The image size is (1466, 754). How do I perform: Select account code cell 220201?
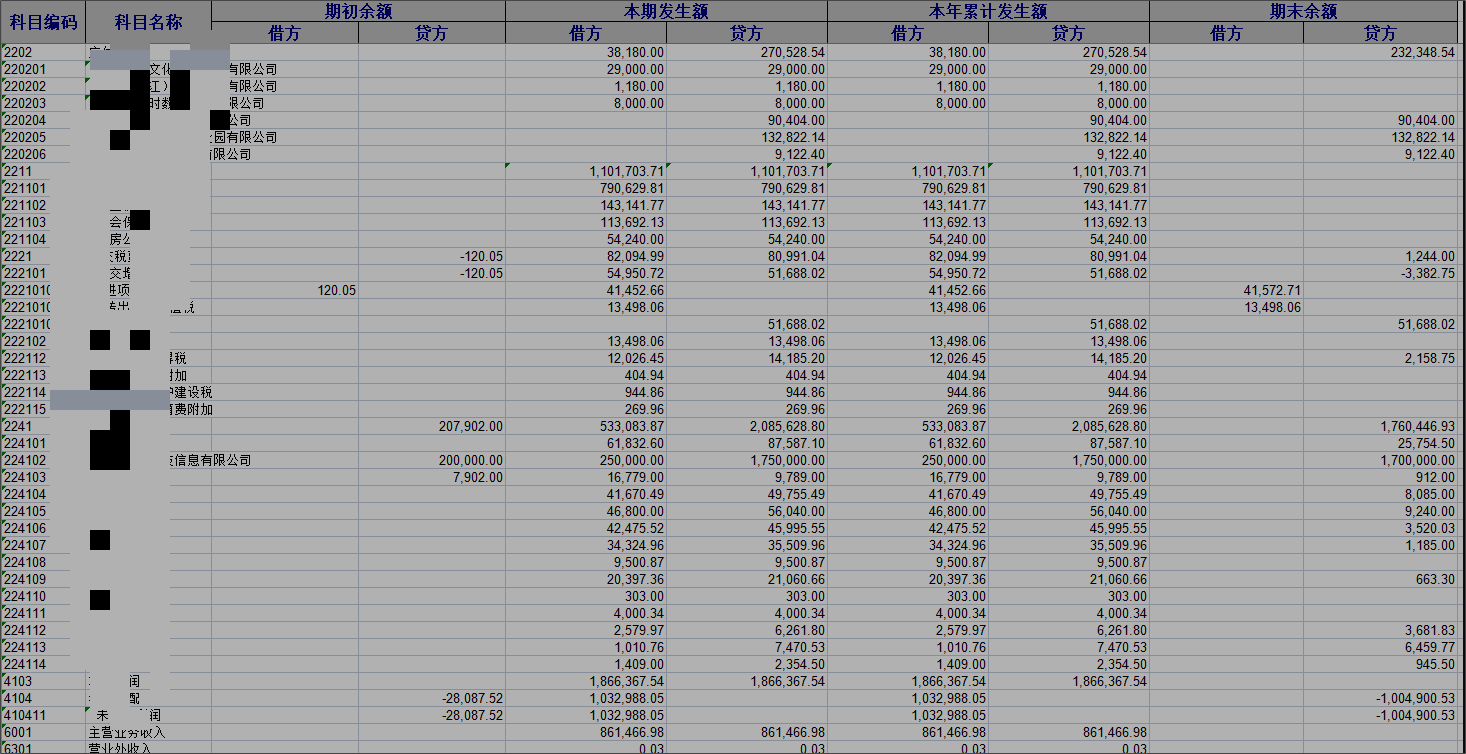(43, 69)
